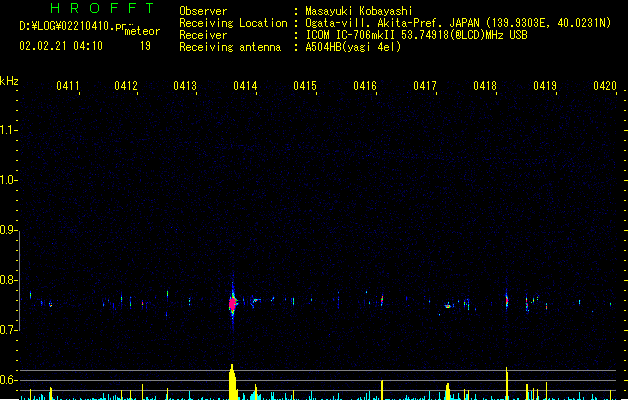Click the 0.6 kHz axis label
This screenshot has height=400, width=629.
pos(8,380)
